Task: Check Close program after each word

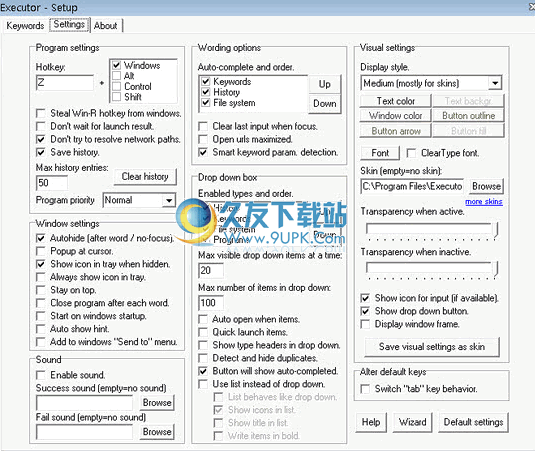Action: 41,303
